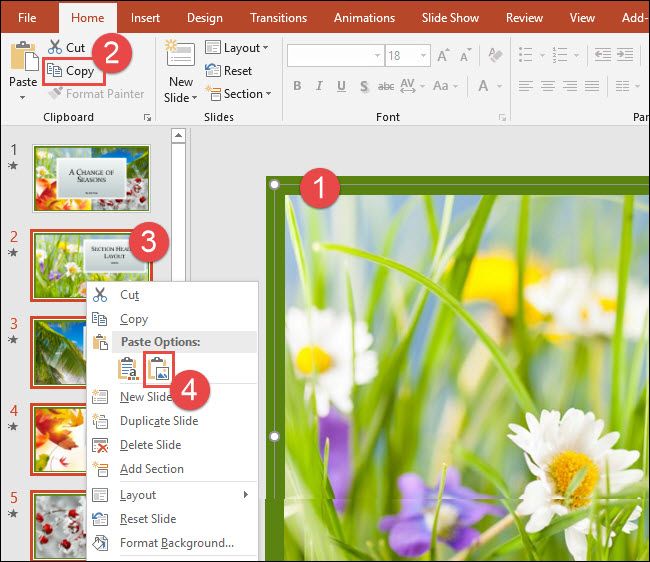
Task: Toggle Italic formatting
Action: click(319, 86)
